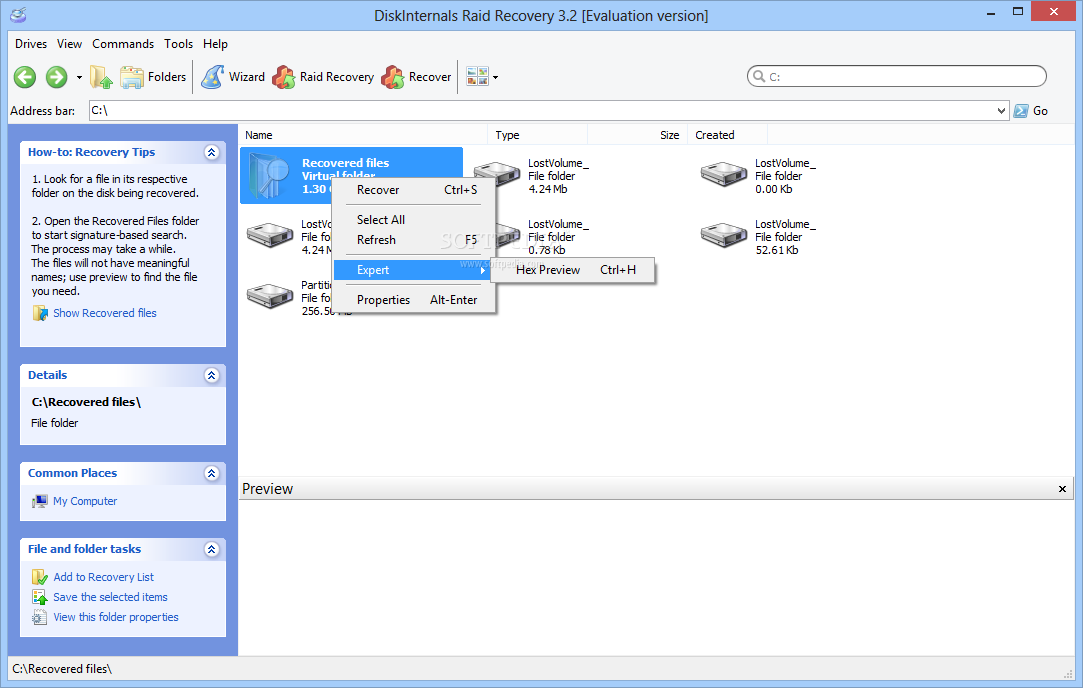This screenshot has height=688, width=1083.
Task: Click into the search box
Action: [x=897, y=76]
